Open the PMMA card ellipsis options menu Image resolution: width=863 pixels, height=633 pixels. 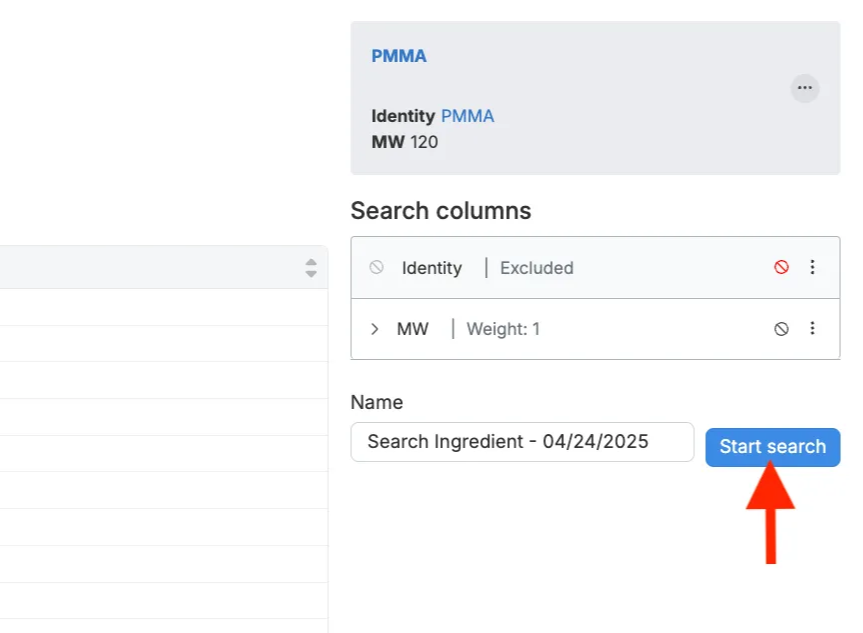[805, 88]
